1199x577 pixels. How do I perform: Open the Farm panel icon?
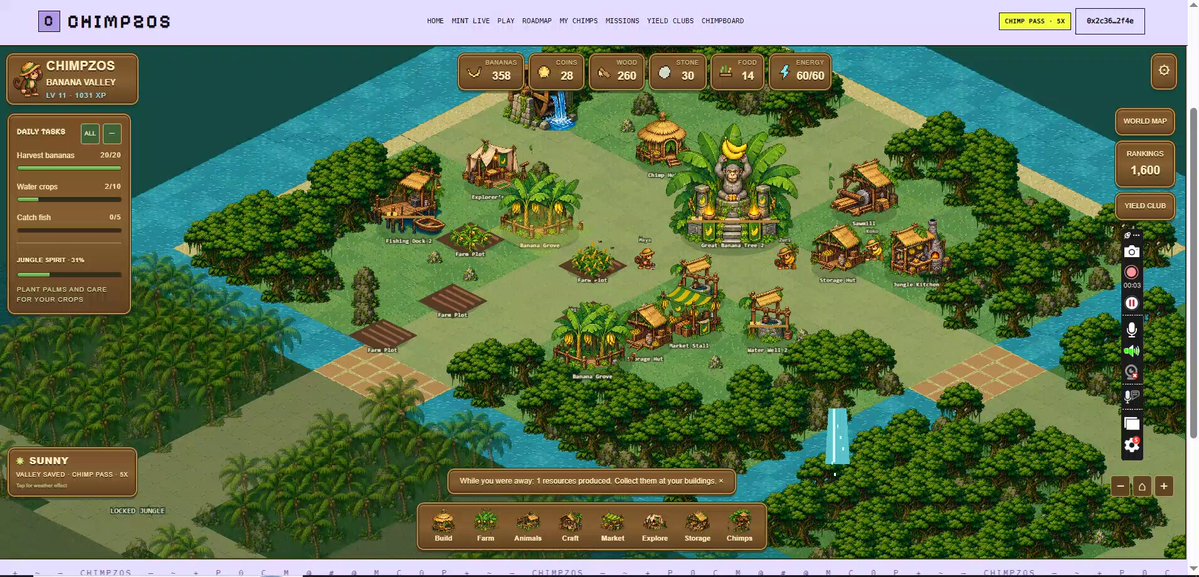tap(486, 526)
